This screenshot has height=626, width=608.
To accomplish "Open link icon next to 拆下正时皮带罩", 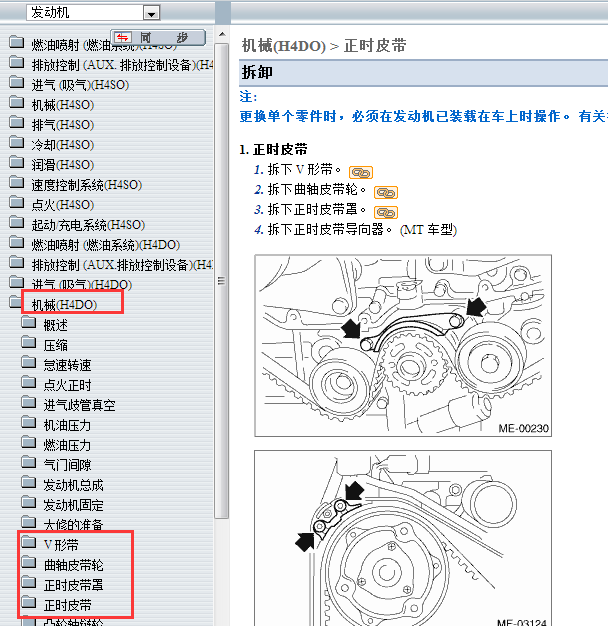I will pos(386,212).
